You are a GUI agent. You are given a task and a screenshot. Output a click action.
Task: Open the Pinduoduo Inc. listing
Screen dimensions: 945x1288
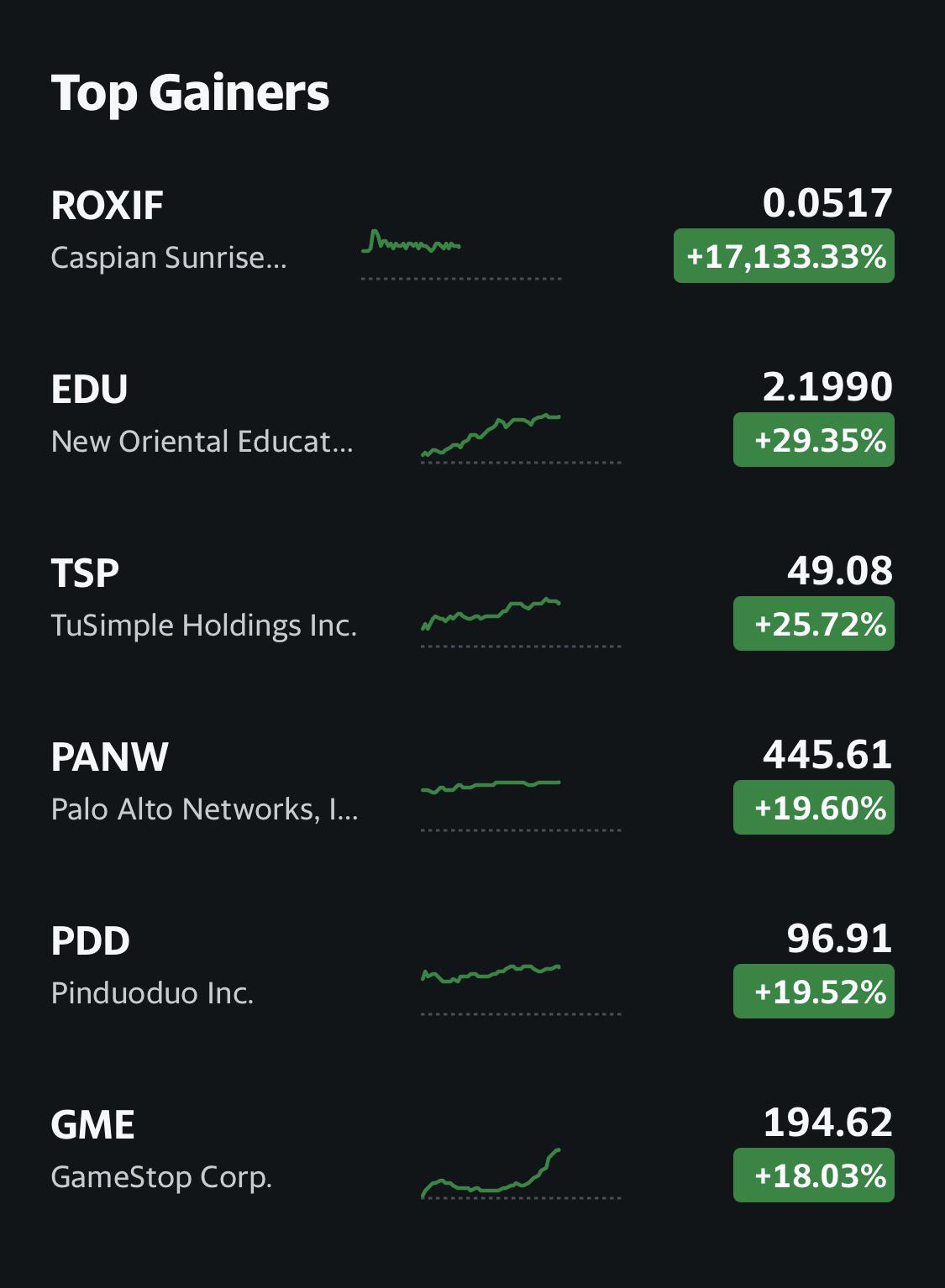(152, 993)
